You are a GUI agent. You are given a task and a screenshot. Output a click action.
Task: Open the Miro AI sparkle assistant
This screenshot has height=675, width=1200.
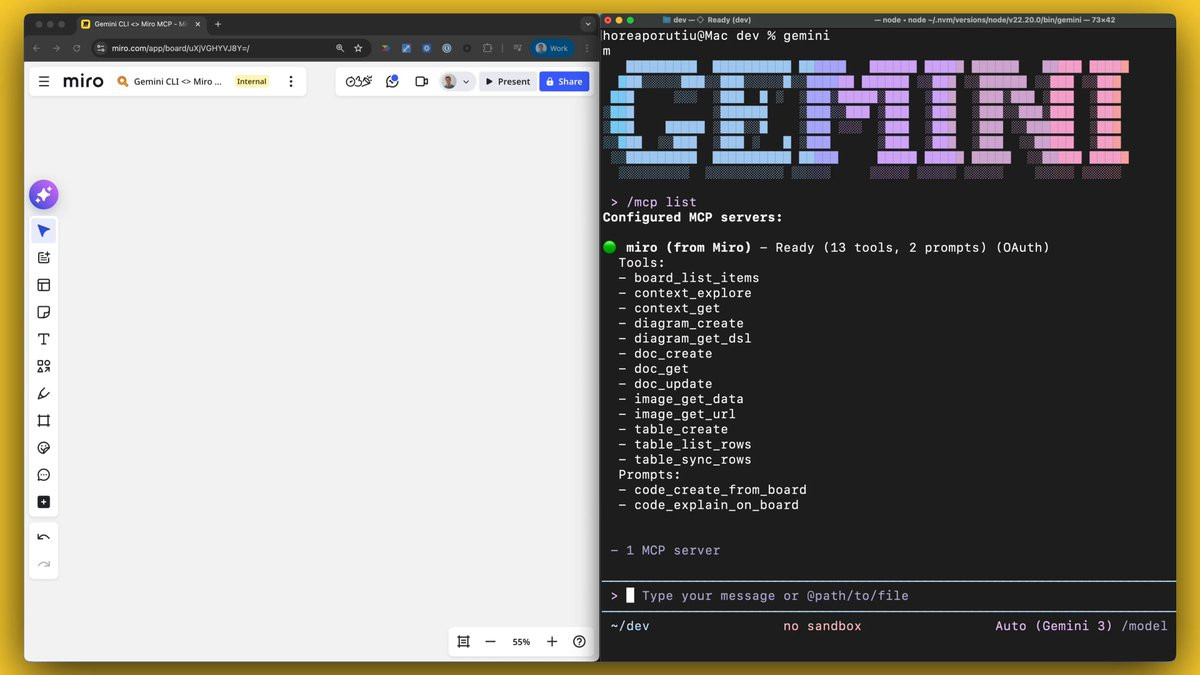click(x=44, y=195)
